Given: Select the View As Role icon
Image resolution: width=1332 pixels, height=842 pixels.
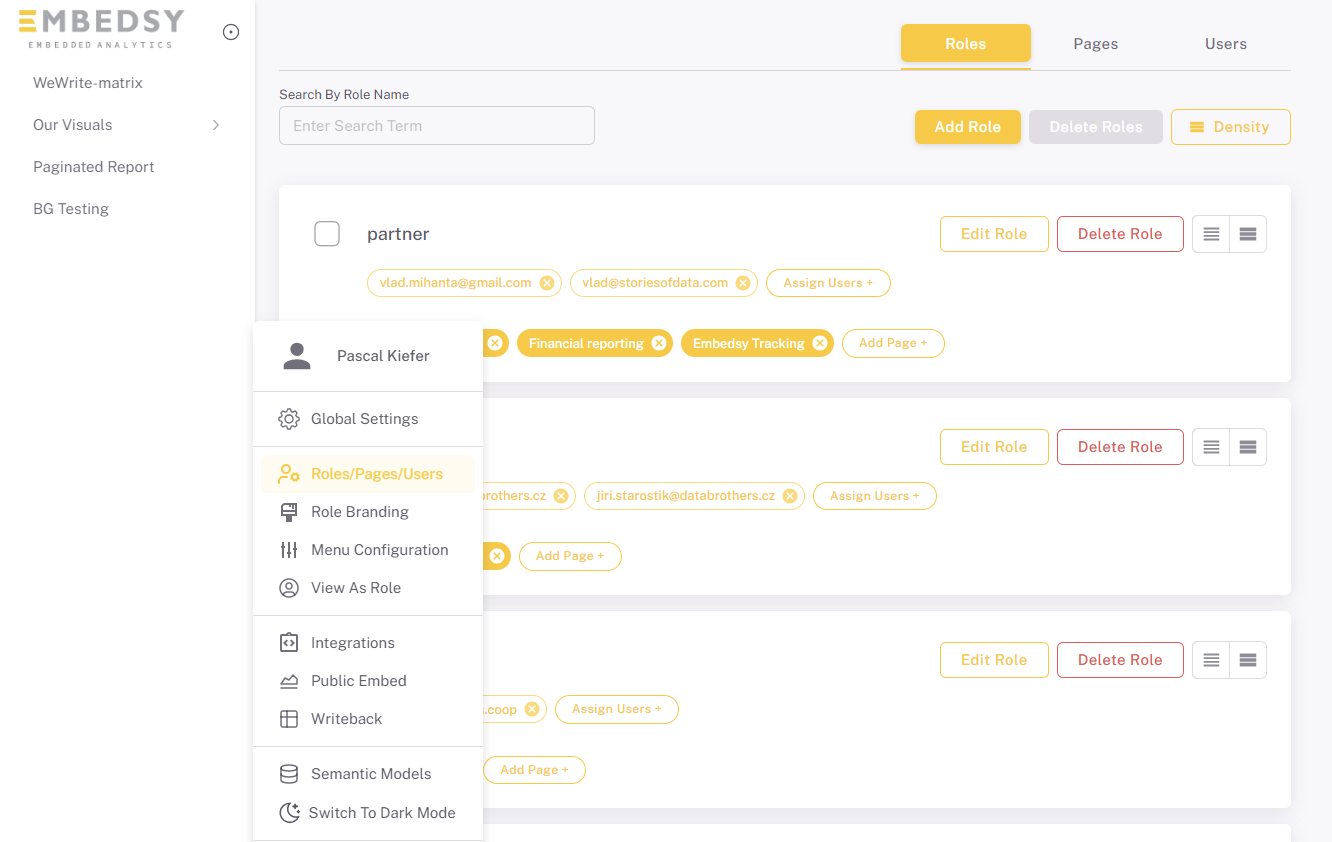Looking at the screenshot, I should click(x=289, y=587).
